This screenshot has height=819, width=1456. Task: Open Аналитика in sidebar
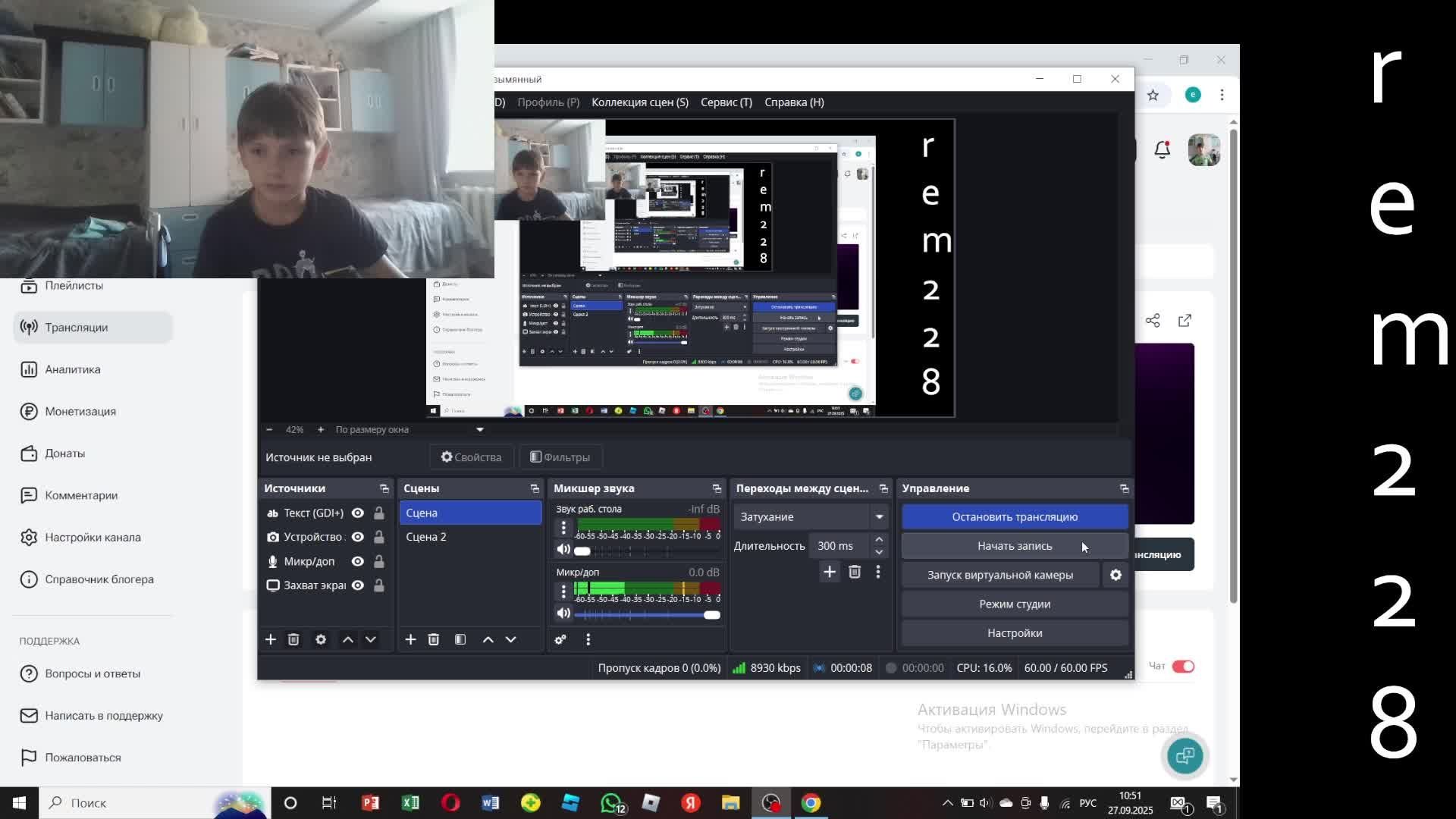[72, 369]
